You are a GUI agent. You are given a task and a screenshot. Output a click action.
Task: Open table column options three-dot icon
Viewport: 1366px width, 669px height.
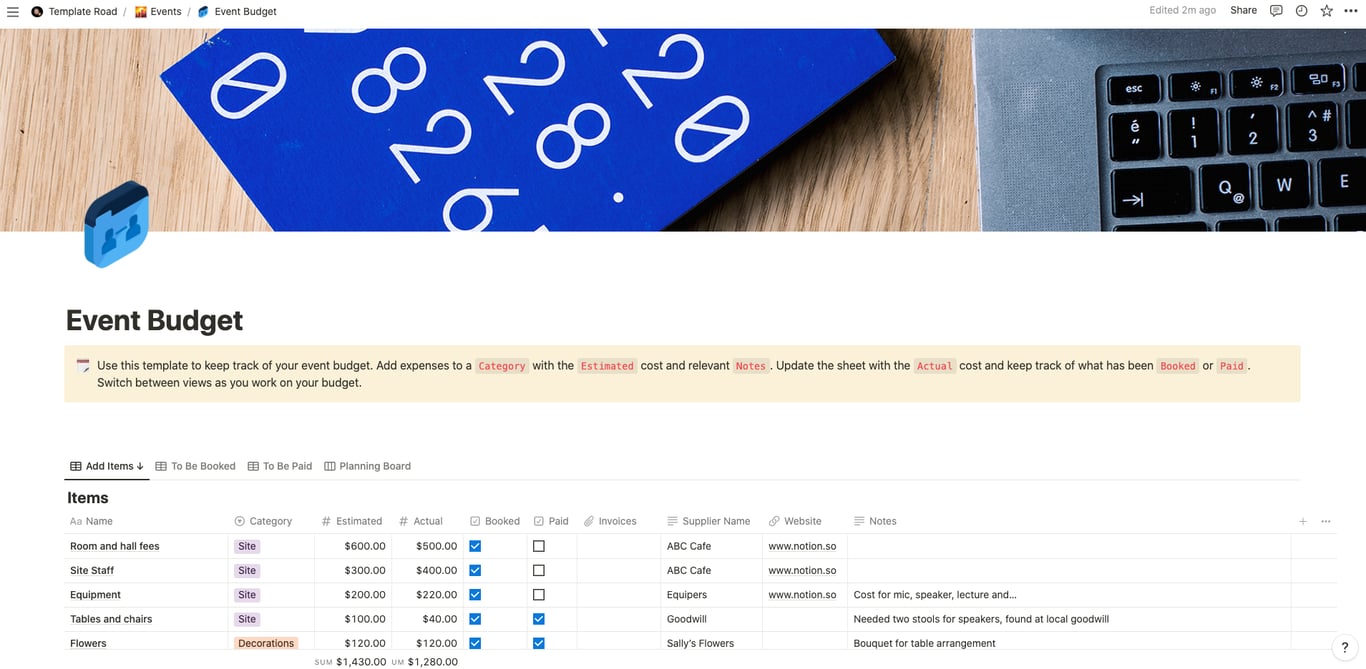pos(1326,521)
